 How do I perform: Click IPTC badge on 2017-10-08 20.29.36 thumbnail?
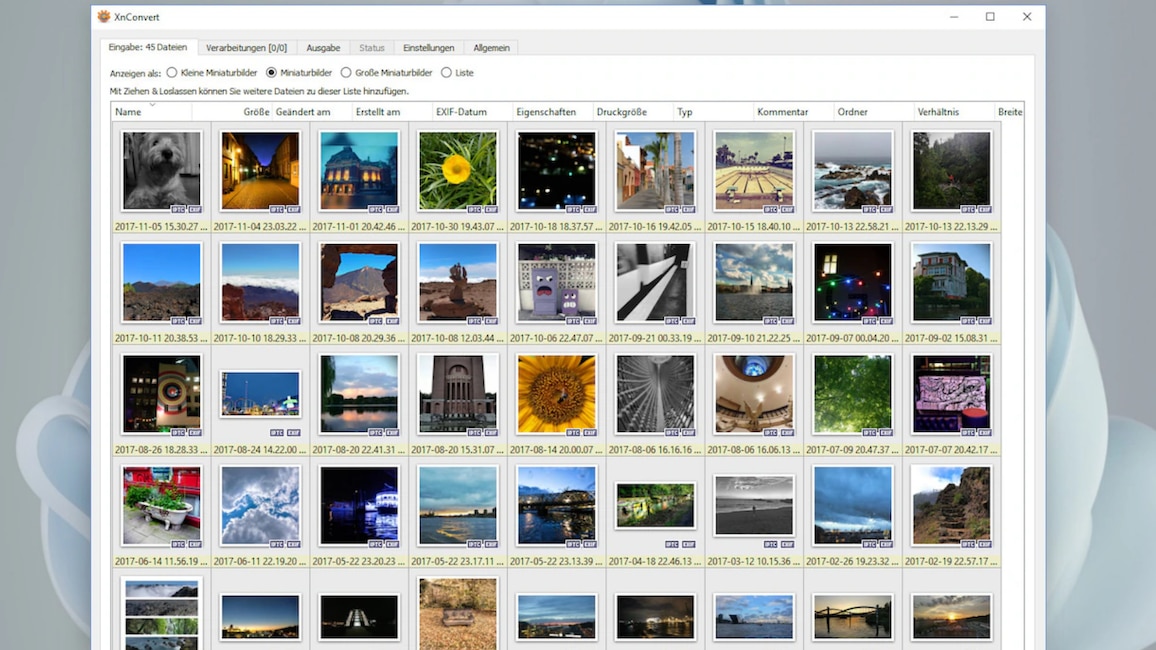tap(375, 321)
